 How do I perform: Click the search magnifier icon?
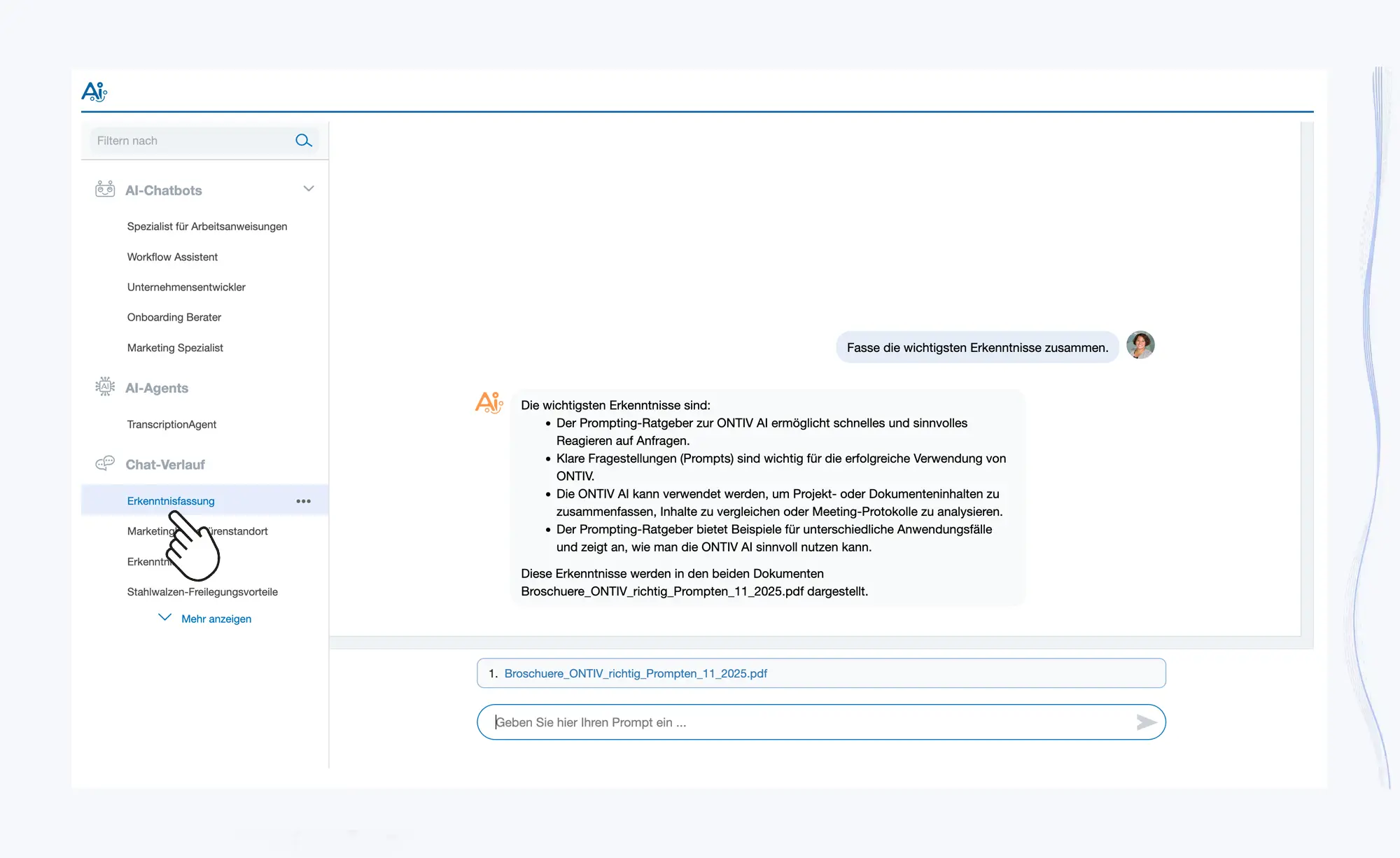303,141
